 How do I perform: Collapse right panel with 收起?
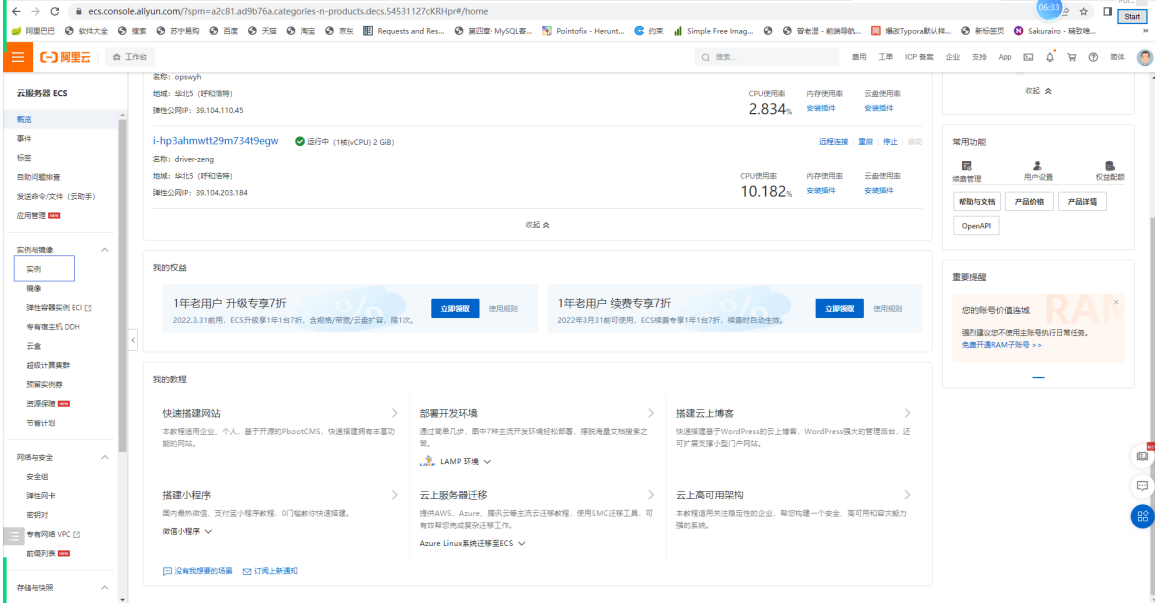(x=1038, y=91)
